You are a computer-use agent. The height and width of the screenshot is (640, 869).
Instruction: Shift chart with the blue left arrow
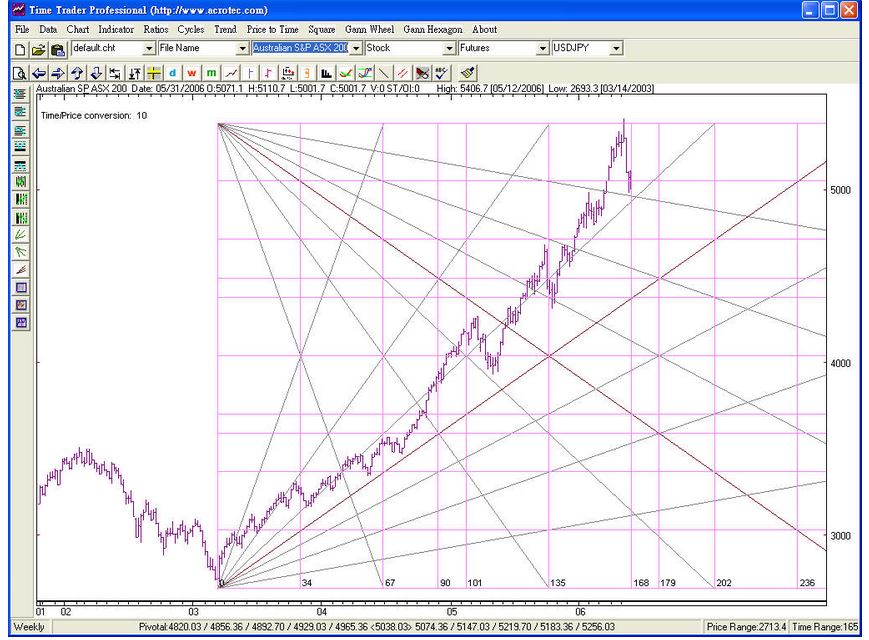[x=39, y=73]
